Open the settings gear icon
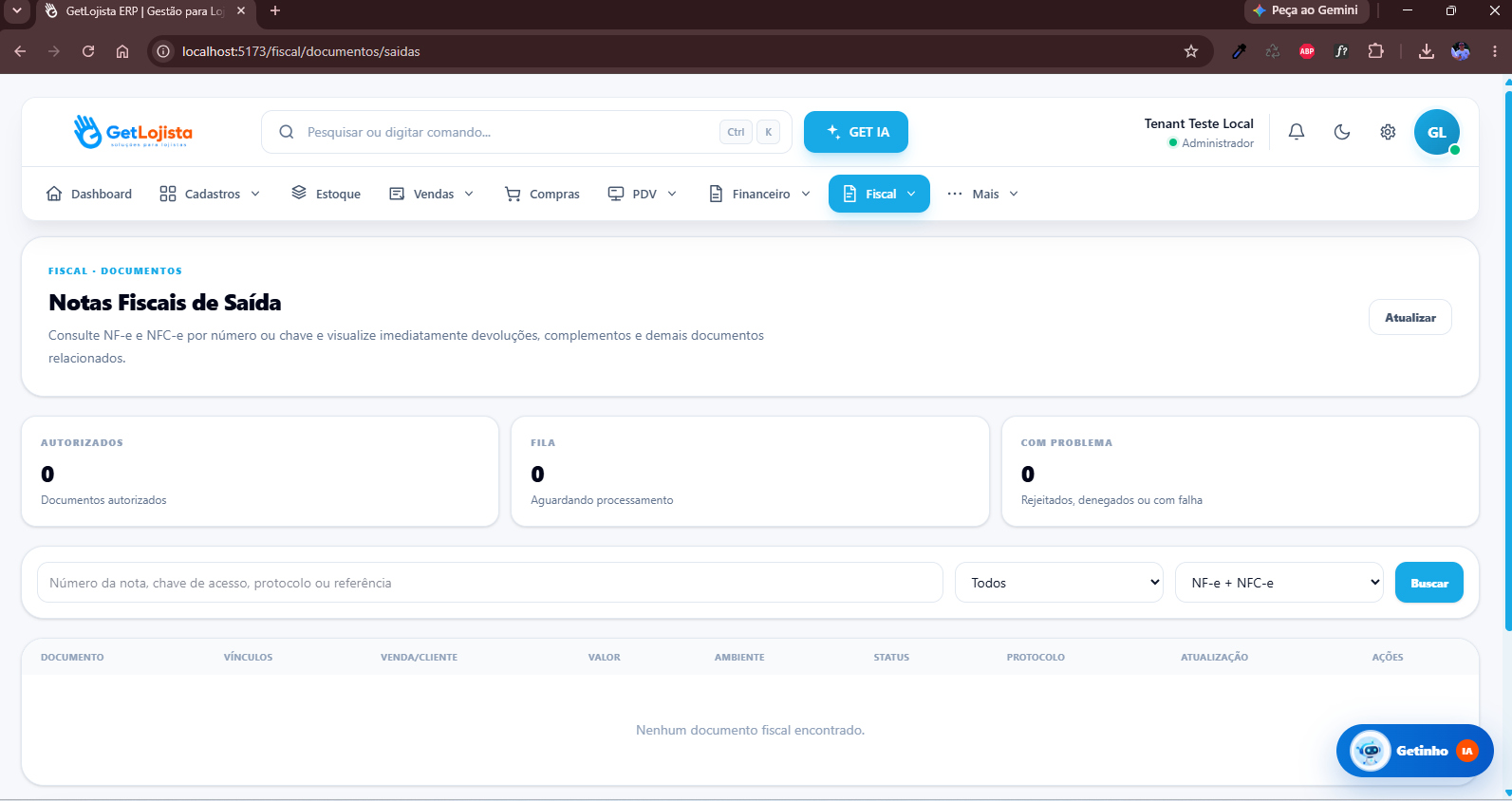Screen dimensions: 1512x801 coord(1387,132)
